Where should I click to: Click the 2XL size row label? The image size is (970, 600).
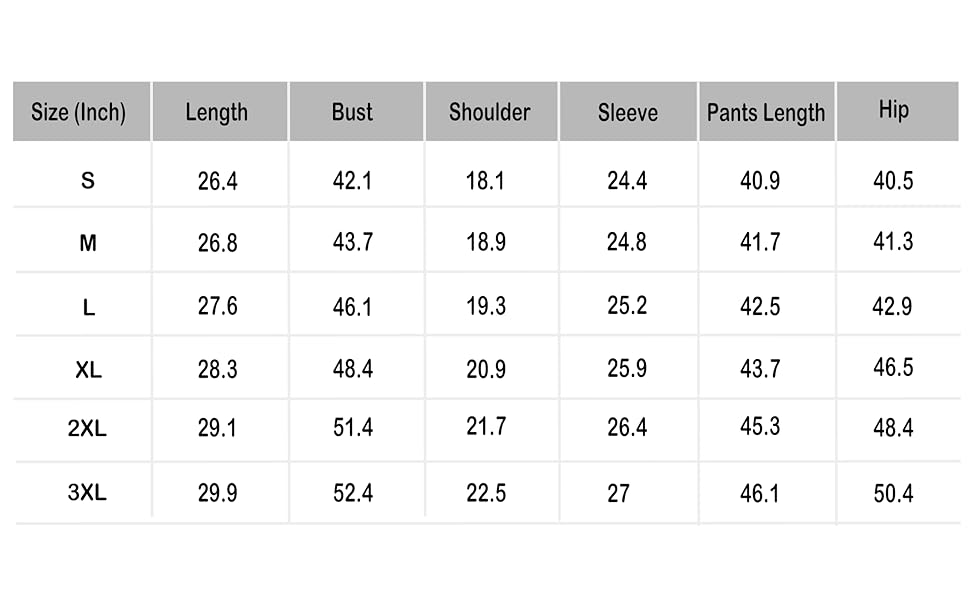click(87, 430)
